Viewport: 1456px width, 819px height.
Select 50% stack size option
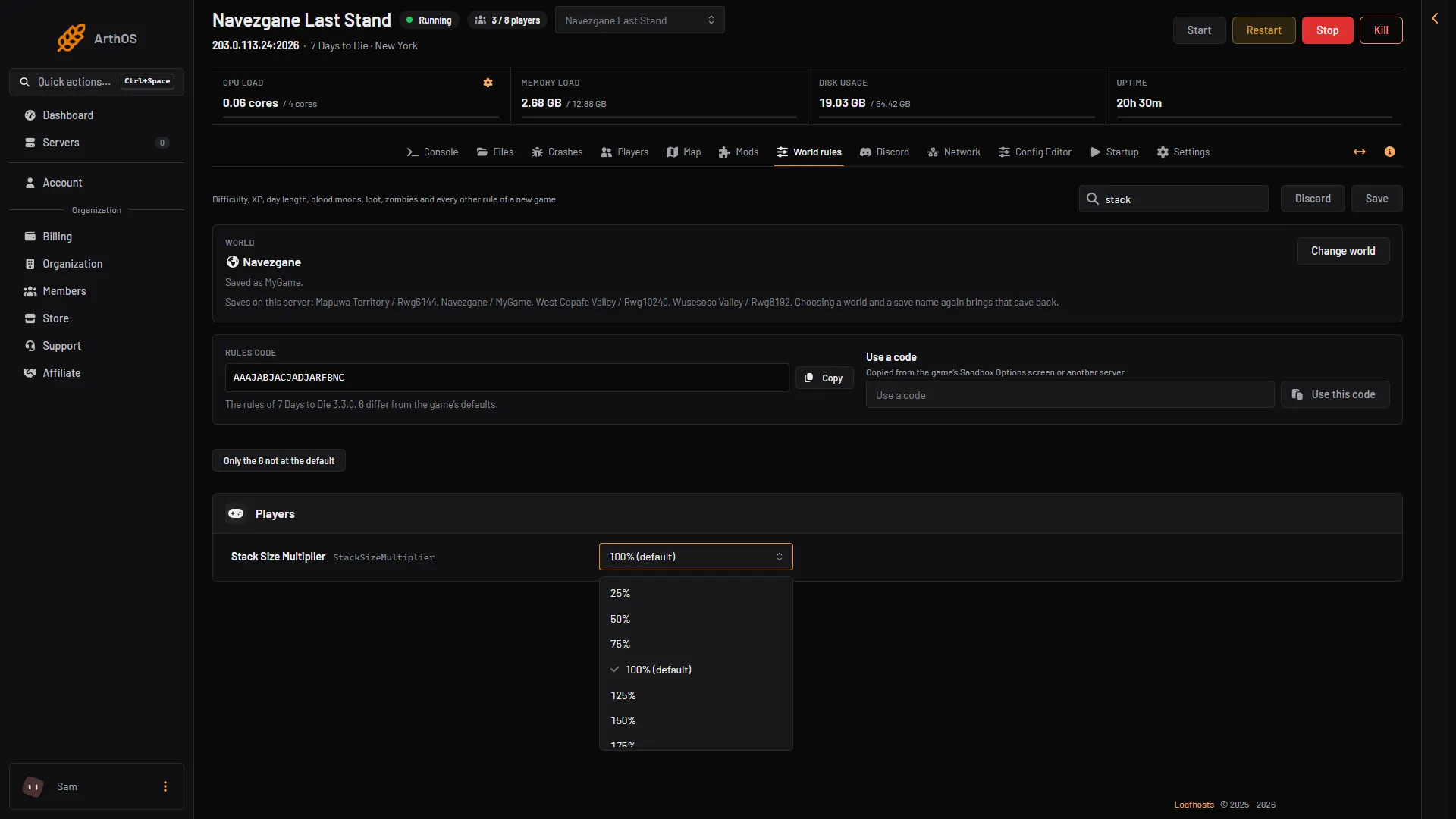click(x=695, y=619)
